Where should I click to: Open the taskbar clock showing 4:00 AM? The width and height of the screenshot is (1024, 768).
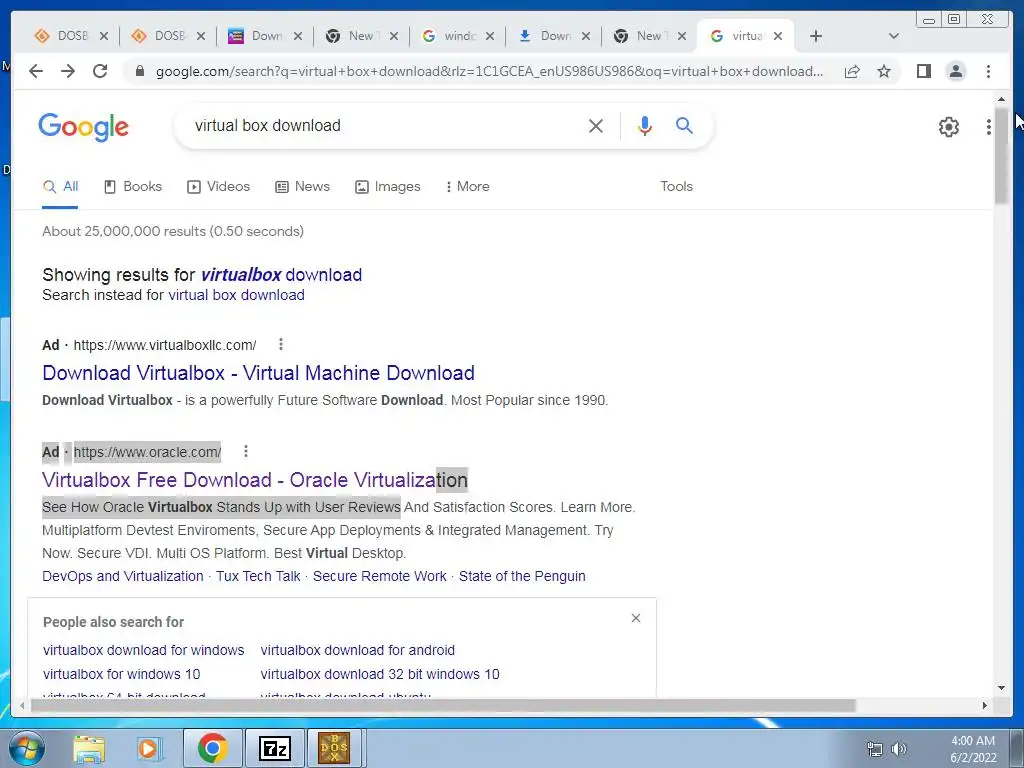click(973, 749)
